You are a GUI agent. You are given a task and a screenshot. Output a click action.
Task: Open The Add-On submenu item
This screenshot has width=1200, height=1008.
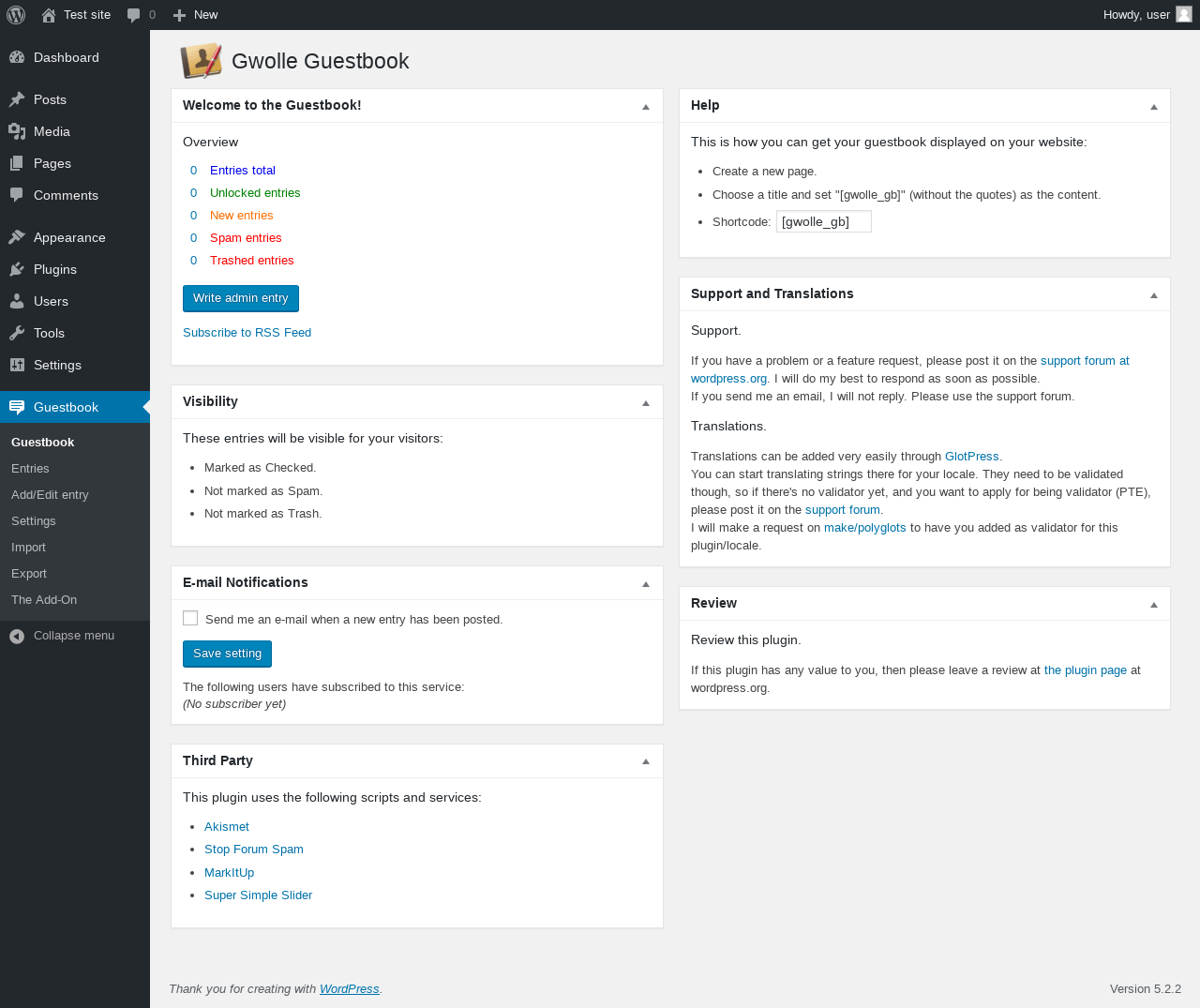tap(44, 600)
